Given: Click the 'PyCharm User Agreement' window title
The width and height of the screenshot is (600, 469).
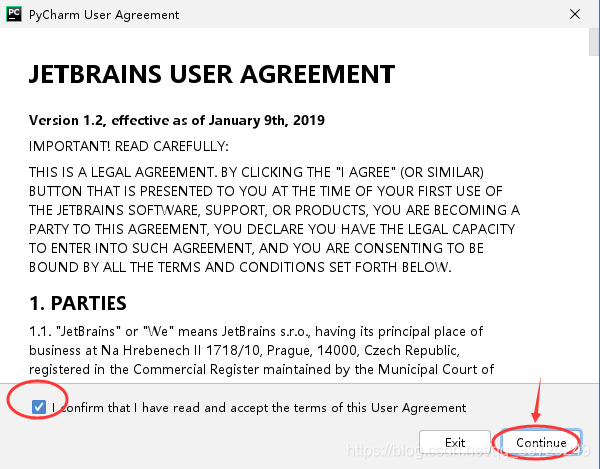Looking at the screenshot, I should coord(104,15).
